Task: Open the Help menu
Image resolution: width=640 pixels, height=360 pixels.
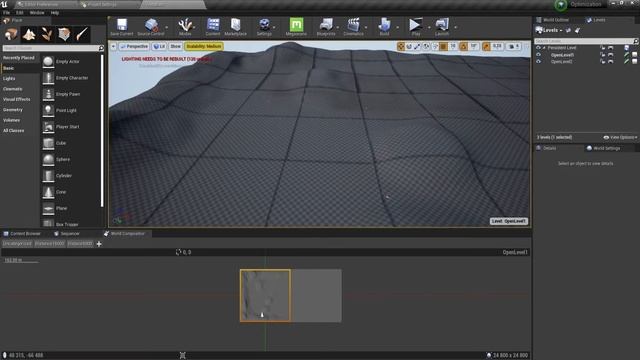Action: click(55, 13)
